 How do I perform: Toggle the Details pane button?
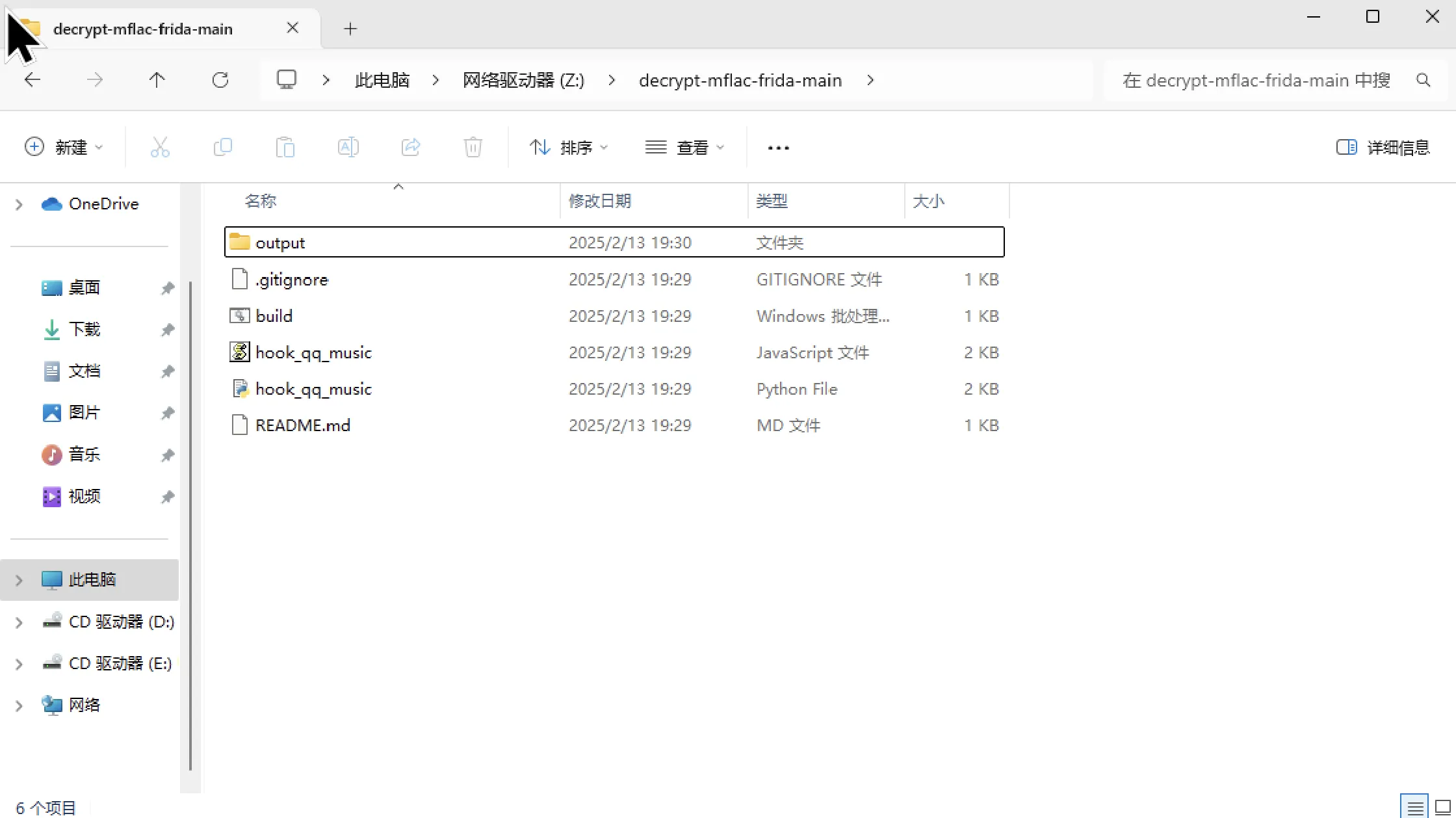click(1383, 148)
